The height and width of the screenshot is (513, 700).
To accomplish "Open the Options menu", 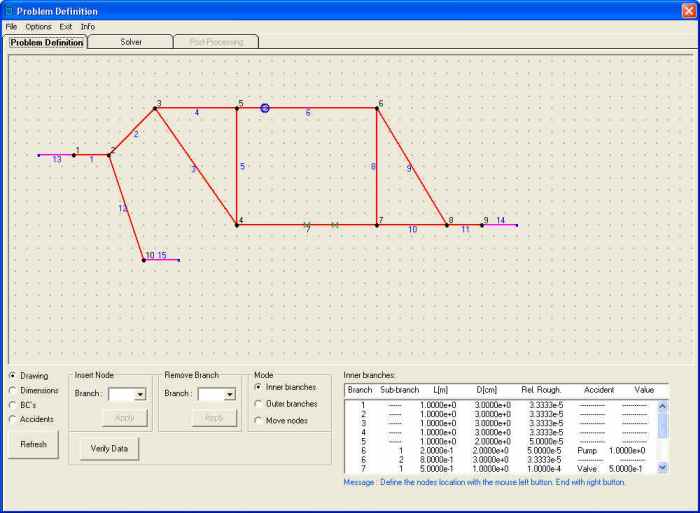I will 39,26.
